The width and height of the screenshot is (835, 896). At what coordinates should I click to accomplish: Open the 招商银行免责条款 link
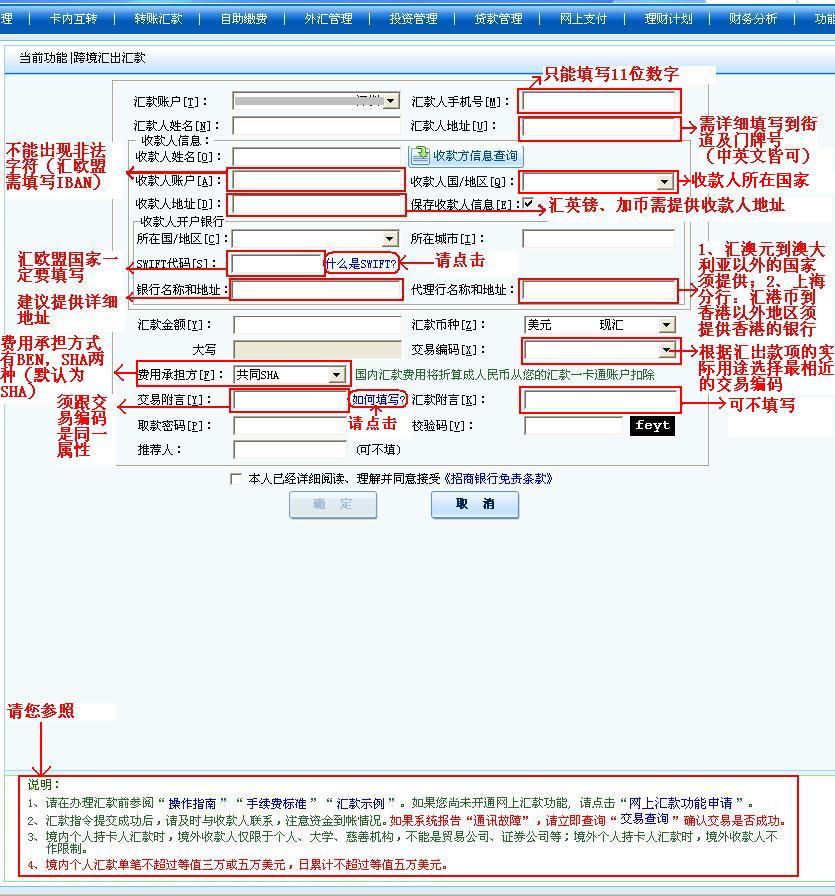coord(498,479)
